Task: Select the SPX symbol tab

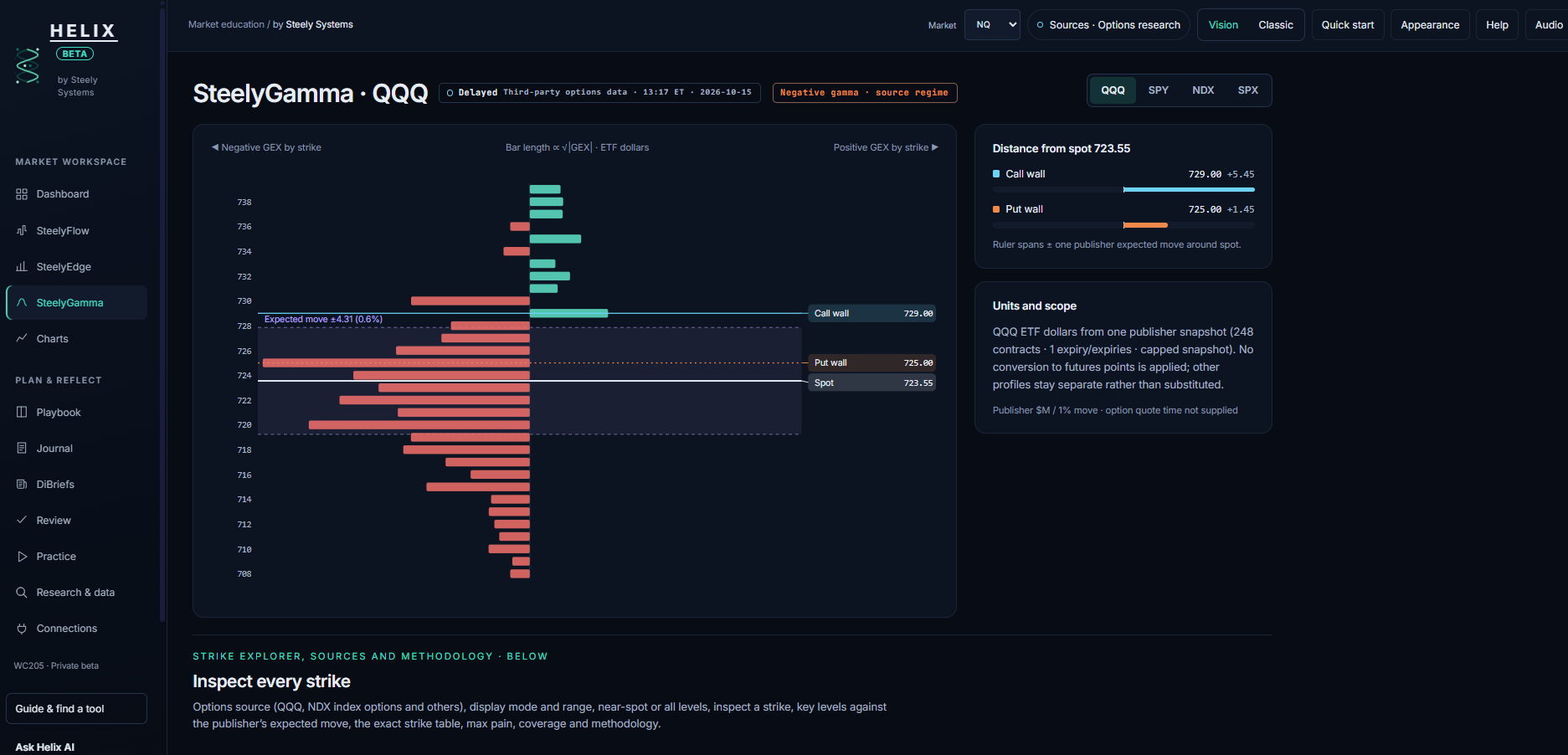Action: click(x=1247, y=90)
